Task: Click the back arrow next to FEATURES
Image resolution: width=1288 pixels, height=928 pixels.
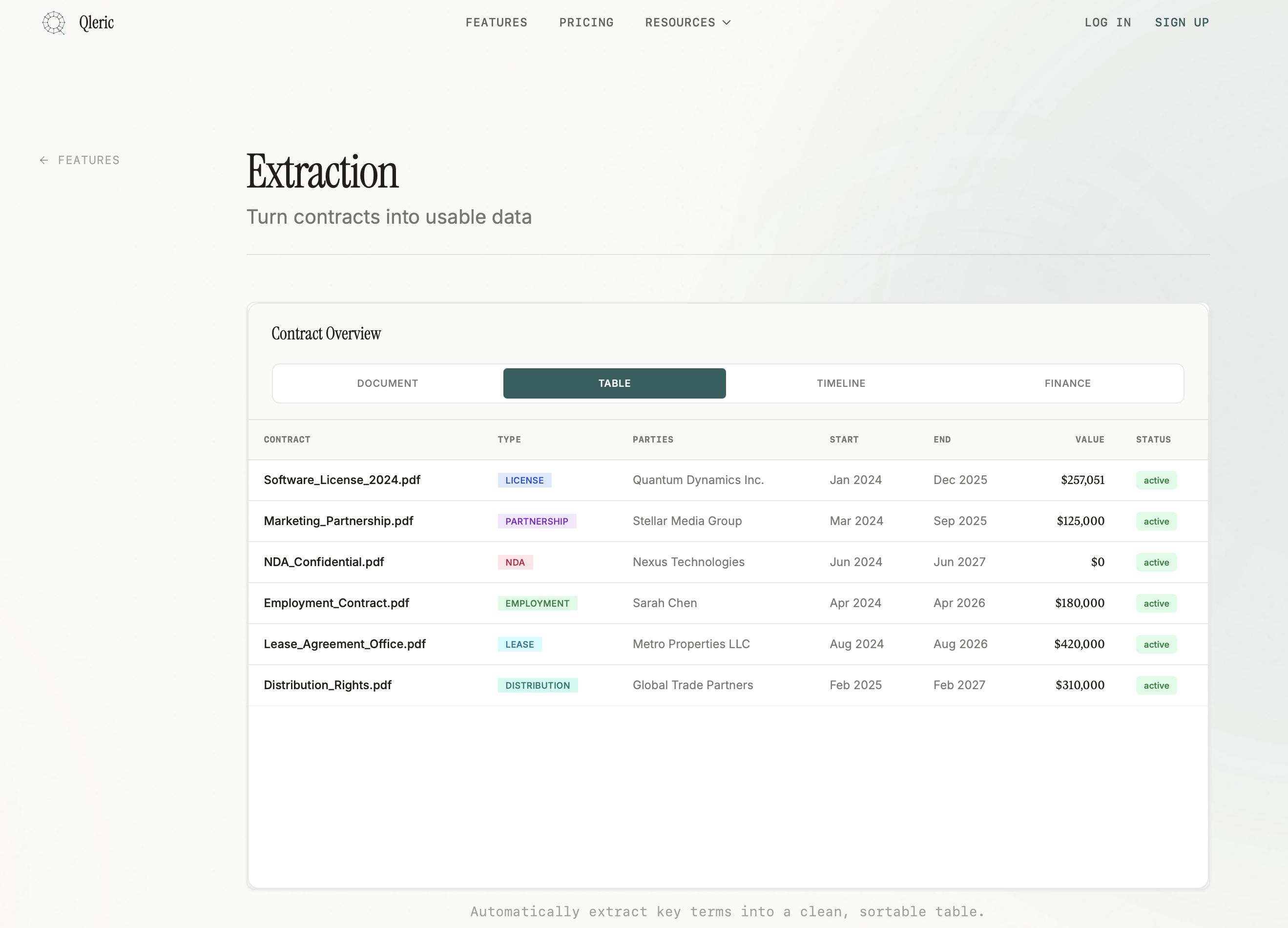Action: [44, 160]
